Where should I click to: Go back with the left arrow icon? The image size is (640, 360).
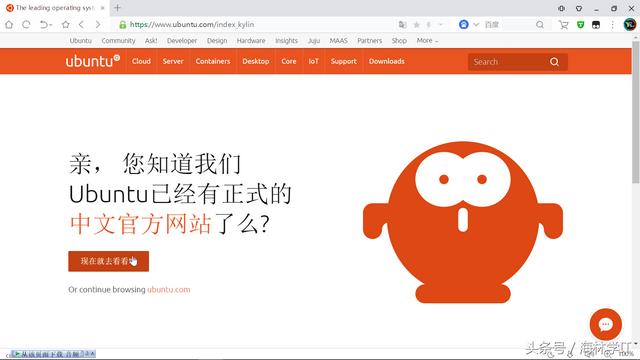81,24
